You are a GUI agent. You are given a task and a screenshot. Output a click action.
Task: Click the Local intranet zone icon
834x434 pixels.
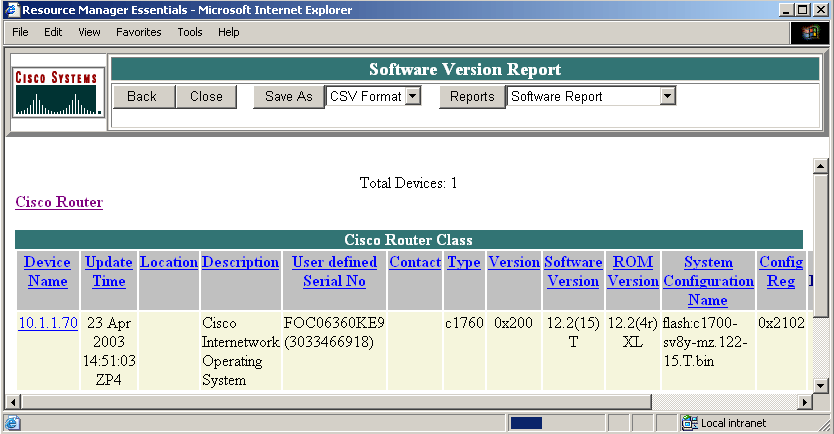tap(689, 423)
